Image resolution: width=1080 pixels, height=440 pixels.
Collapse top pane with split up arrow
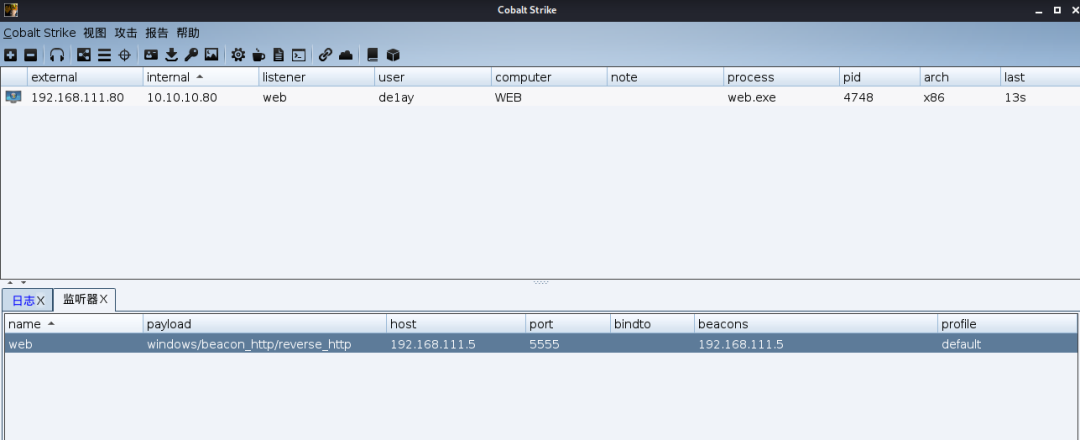(x=10, y=282)
